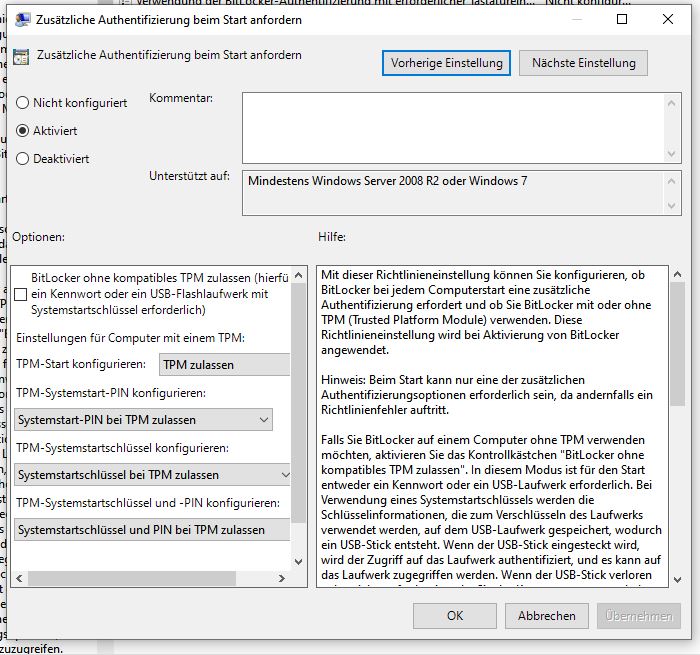
Task: Click Optionen horizontal scroll-left arrow
Action: [x=19, y=578]
